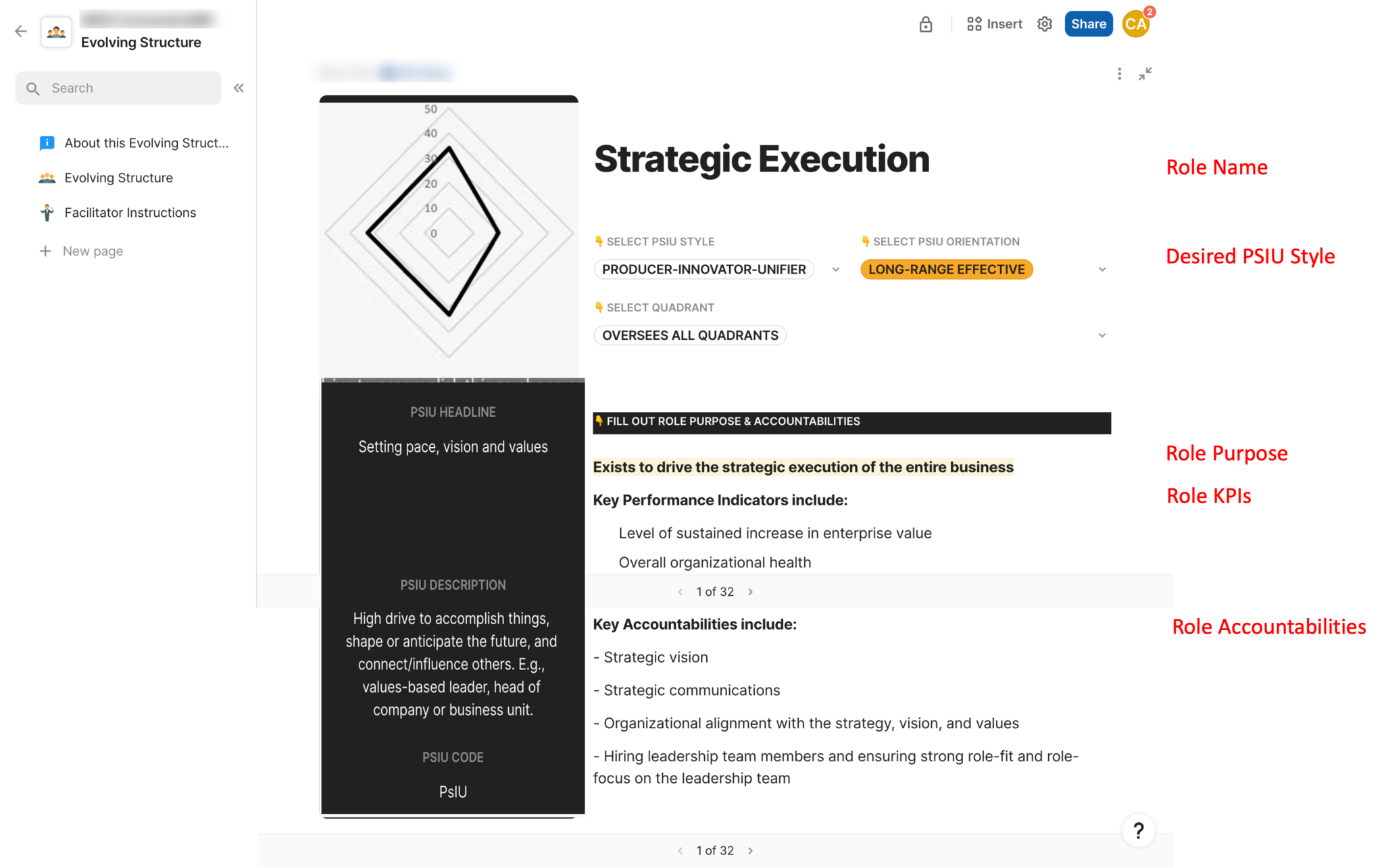The height and width of the screenshot is (868, 1384).
Task: Click the Share button
Action: (1088, 24)
